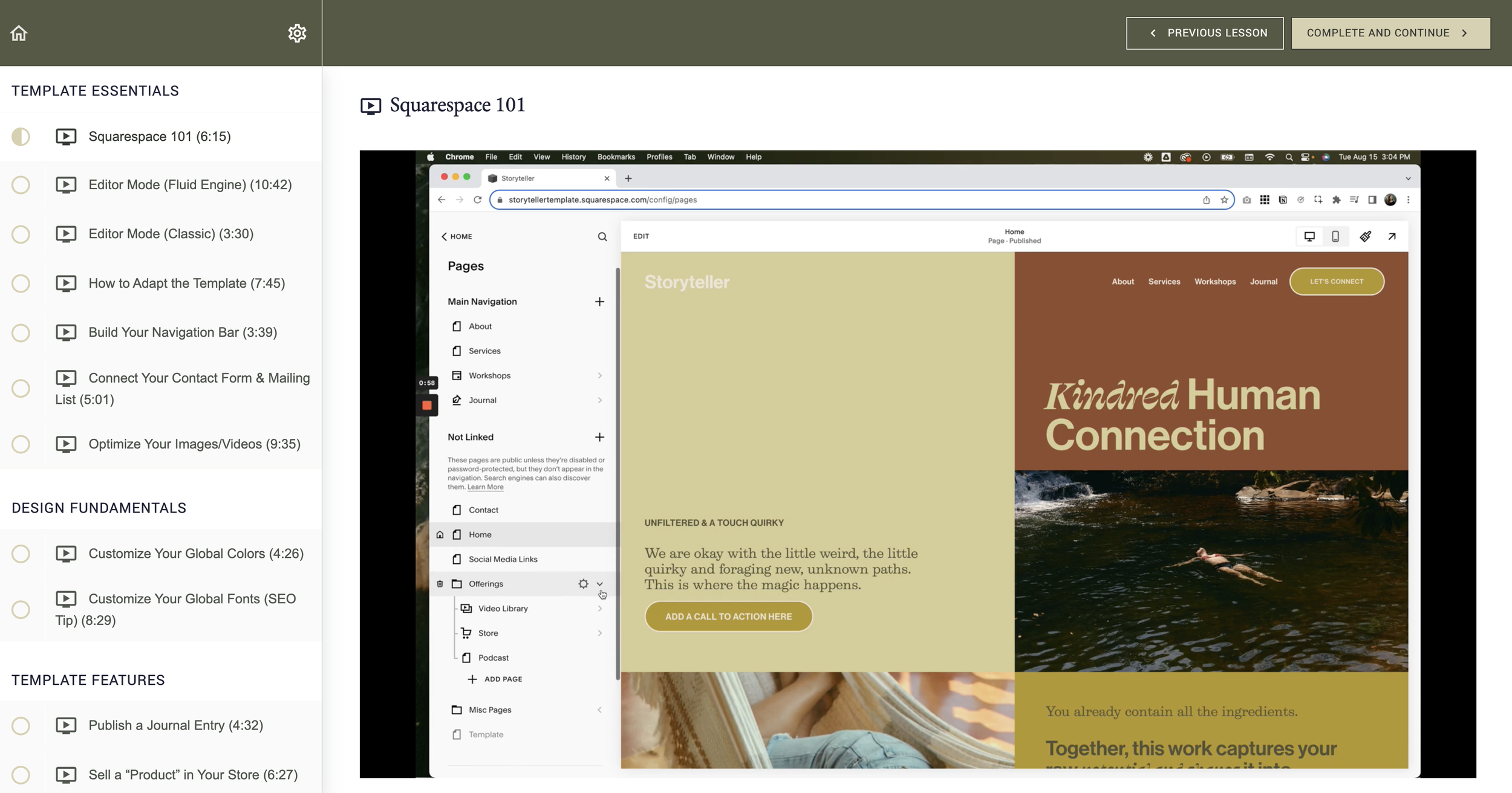Go to course home icon
The height and width of the screenshot is (793, 1512).
point(19,33)
